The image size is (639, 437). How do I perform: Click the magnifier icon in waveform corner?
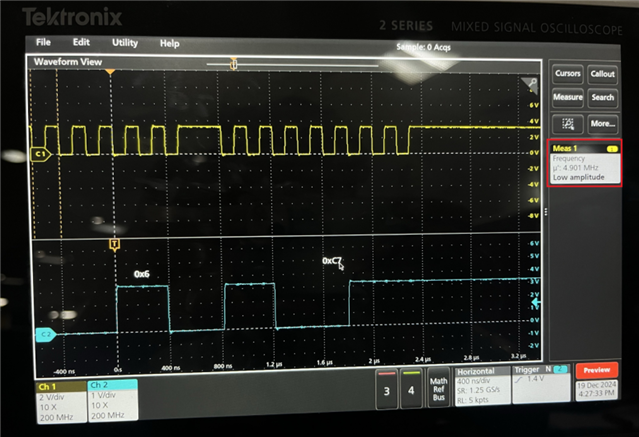pyautogui.click(x=531, y=84)
